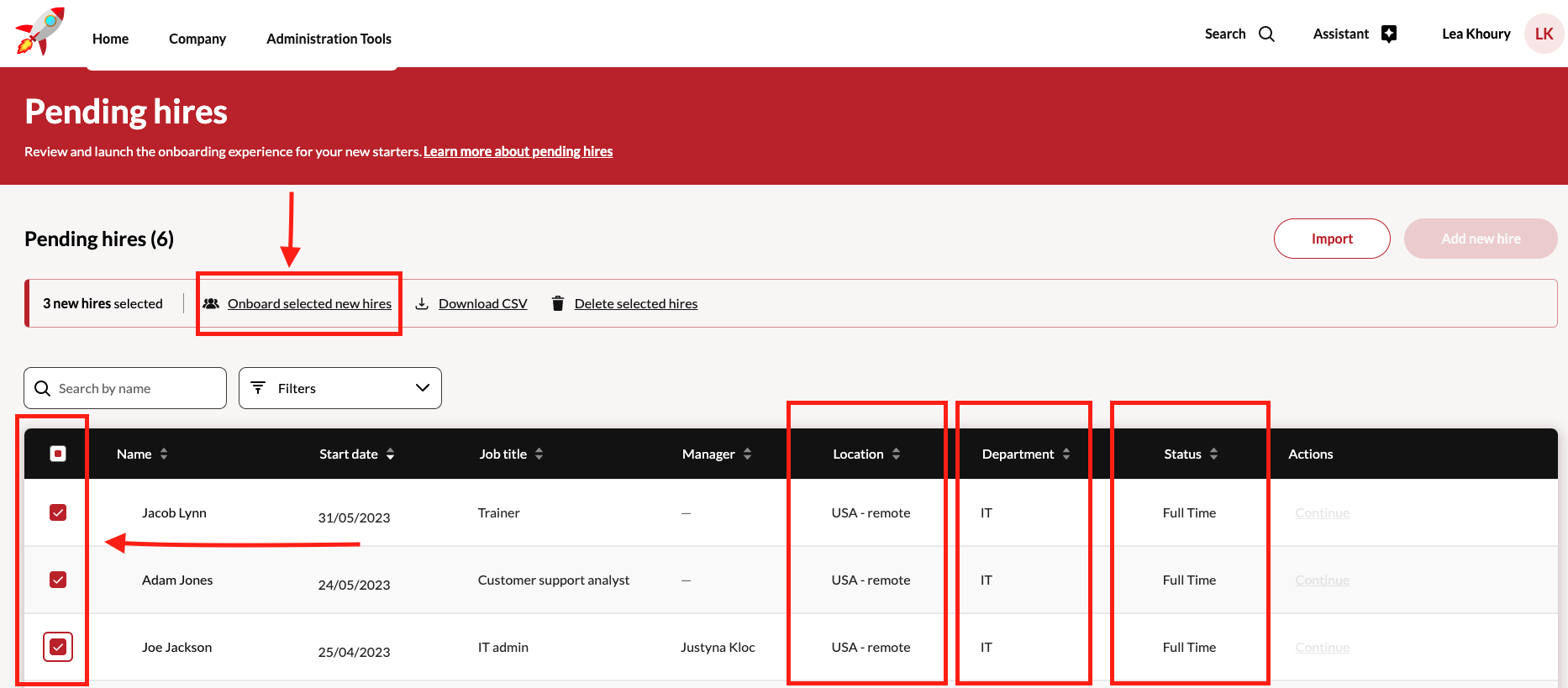The height and width of the screenshot is (688, 1568).
Task: Open the Assistant sparkle icon
Action: [1389, 34]
